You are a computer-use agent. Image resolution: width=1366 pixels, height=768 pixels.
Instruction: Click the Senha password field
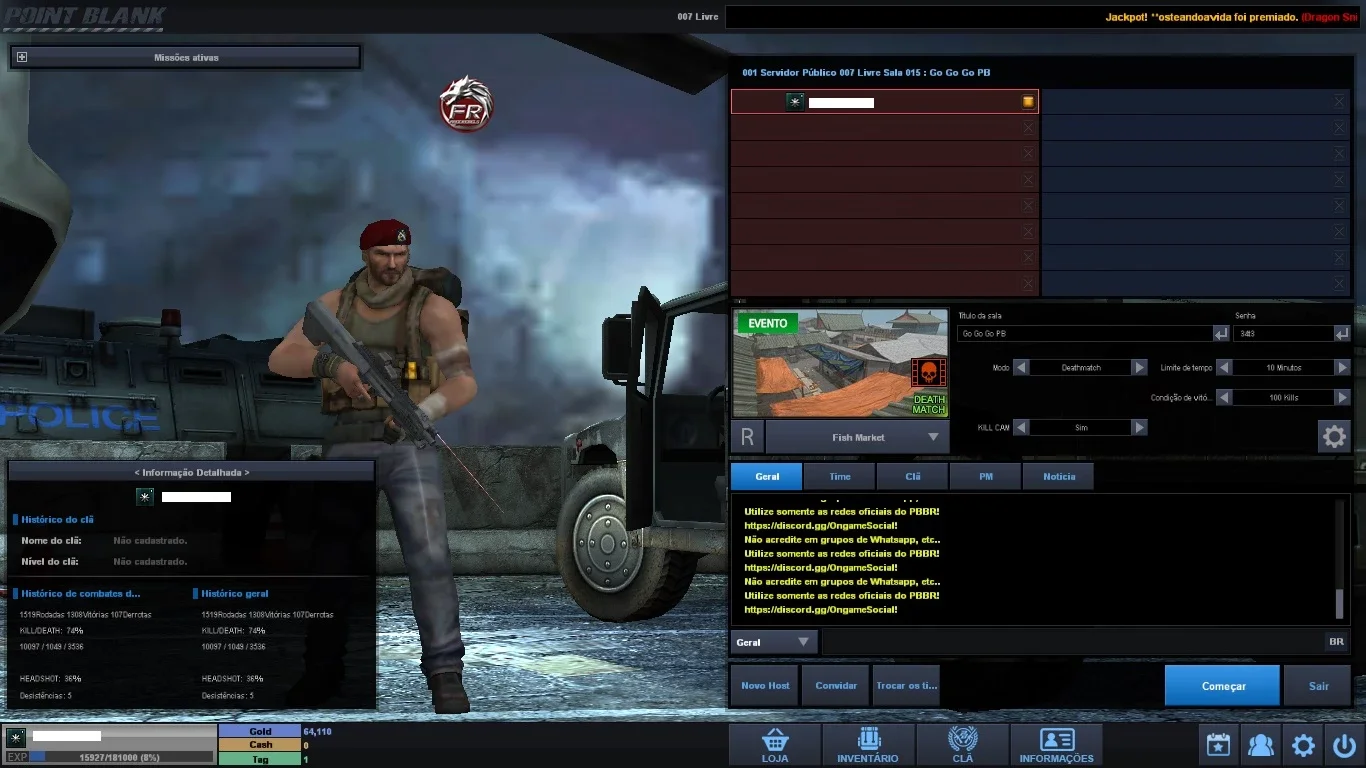(1283, 333)
